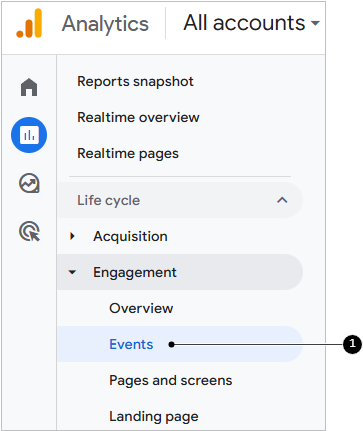This screenshot has height=431, width=363.
Task: Select the Reports bar chart icon
Action: coord(29,135)
